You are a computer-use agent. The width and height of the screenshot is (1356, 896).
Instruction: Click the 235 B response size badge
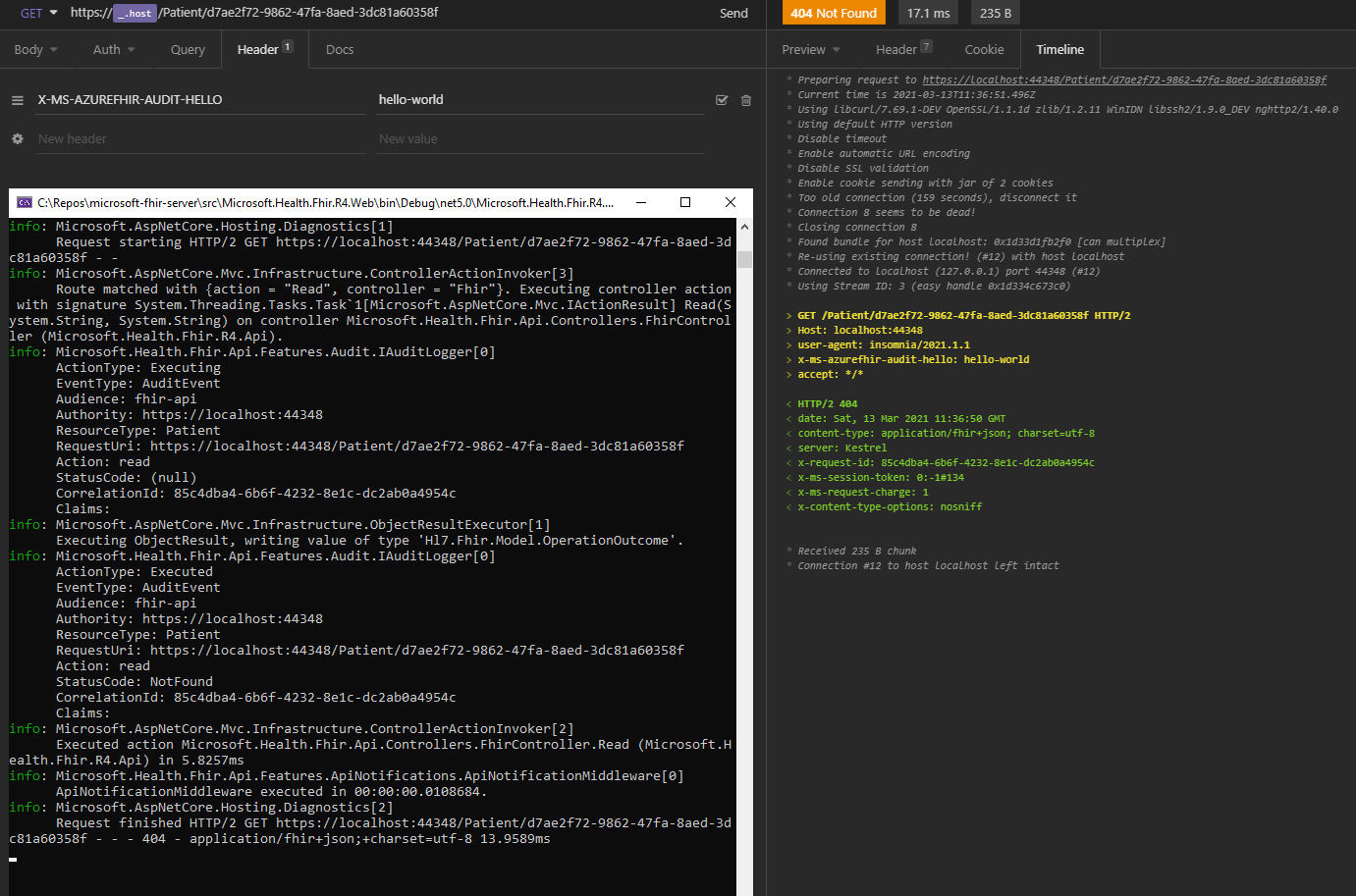click(994, 13)
